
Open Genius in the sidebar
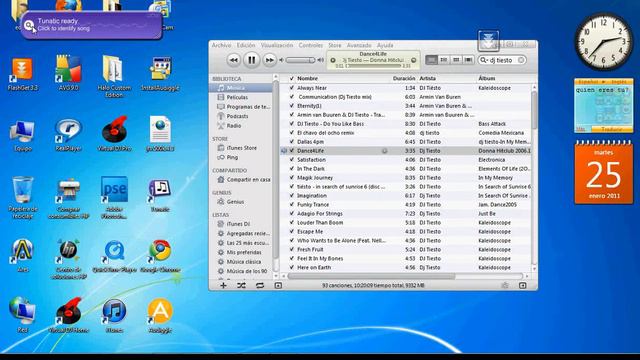click(x=241, y=202)
